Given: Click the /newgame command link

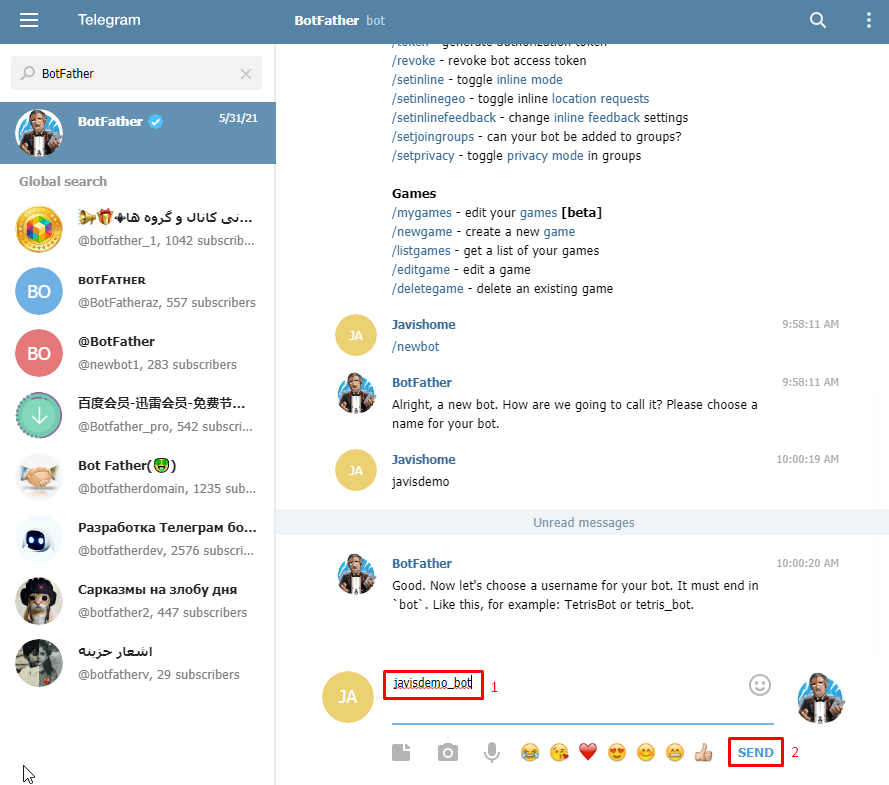Looking at the screenshot, I should [x=422, y=232].
